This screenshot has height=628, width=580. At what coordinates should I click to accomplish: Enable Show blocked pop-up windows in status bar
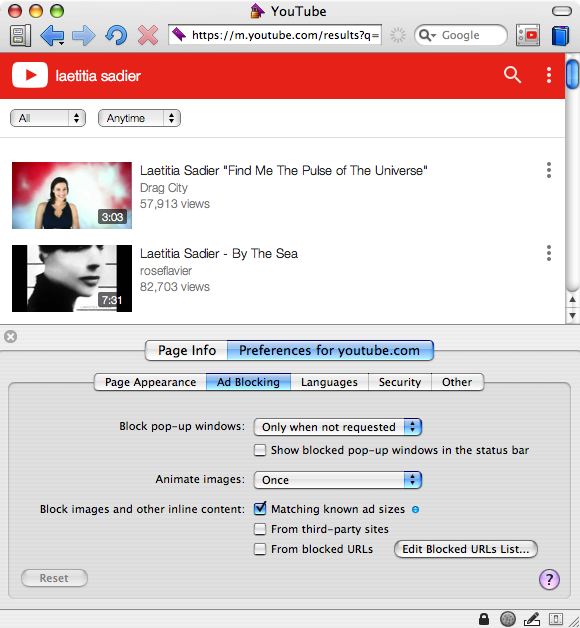pyautogui.click(x=260, y=450)
